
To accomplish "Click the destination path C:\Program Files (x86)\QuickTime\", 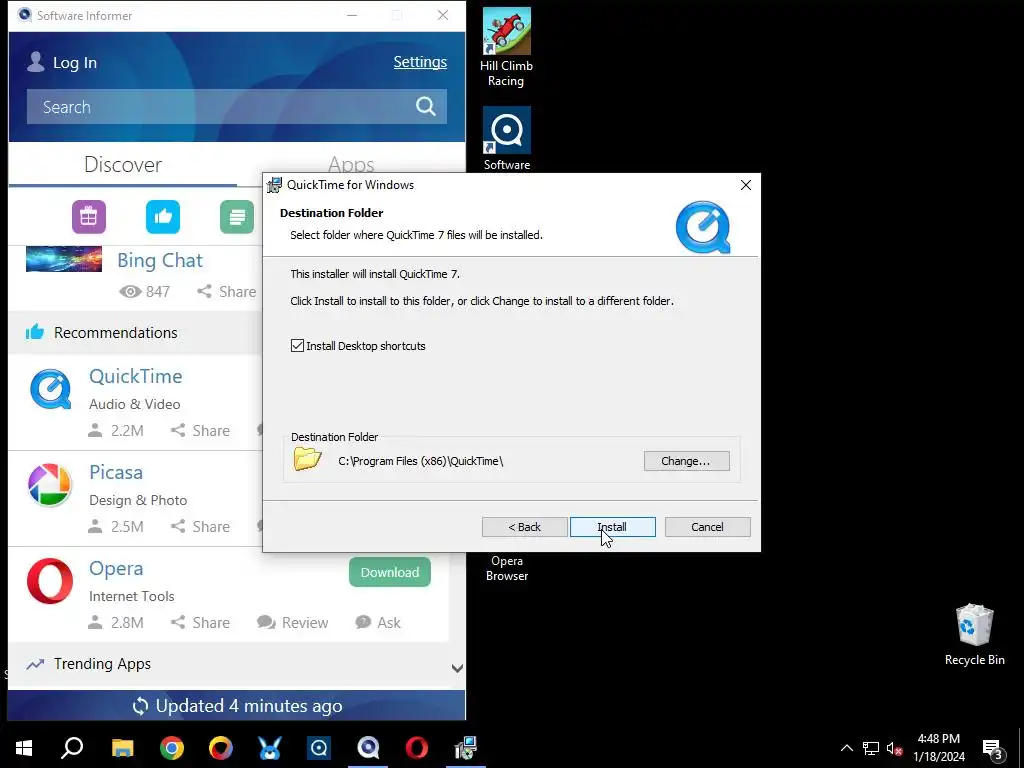I will click(421, 461).
